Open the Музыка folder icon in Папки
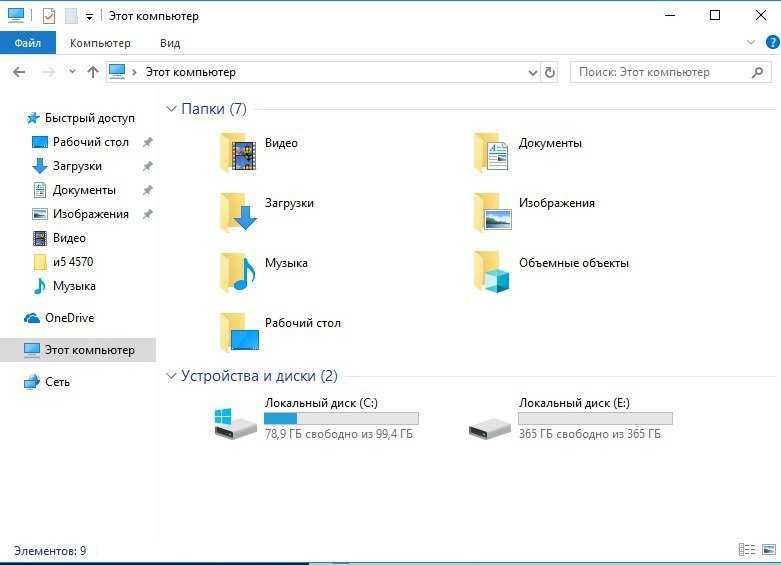This screenshot has height=565, width=781. pos(238,272)
